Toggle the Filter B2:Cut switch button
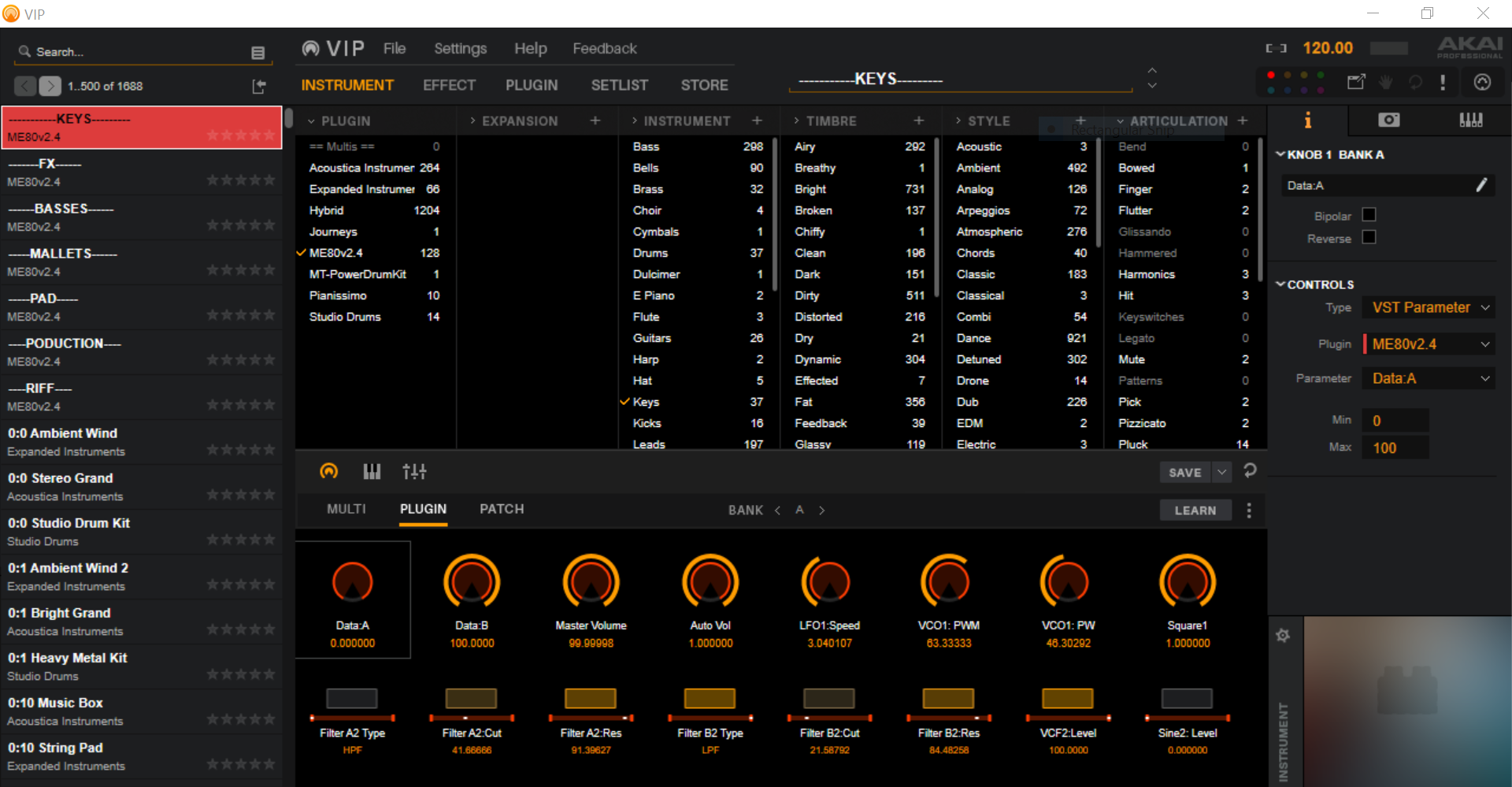 [829, 698]
